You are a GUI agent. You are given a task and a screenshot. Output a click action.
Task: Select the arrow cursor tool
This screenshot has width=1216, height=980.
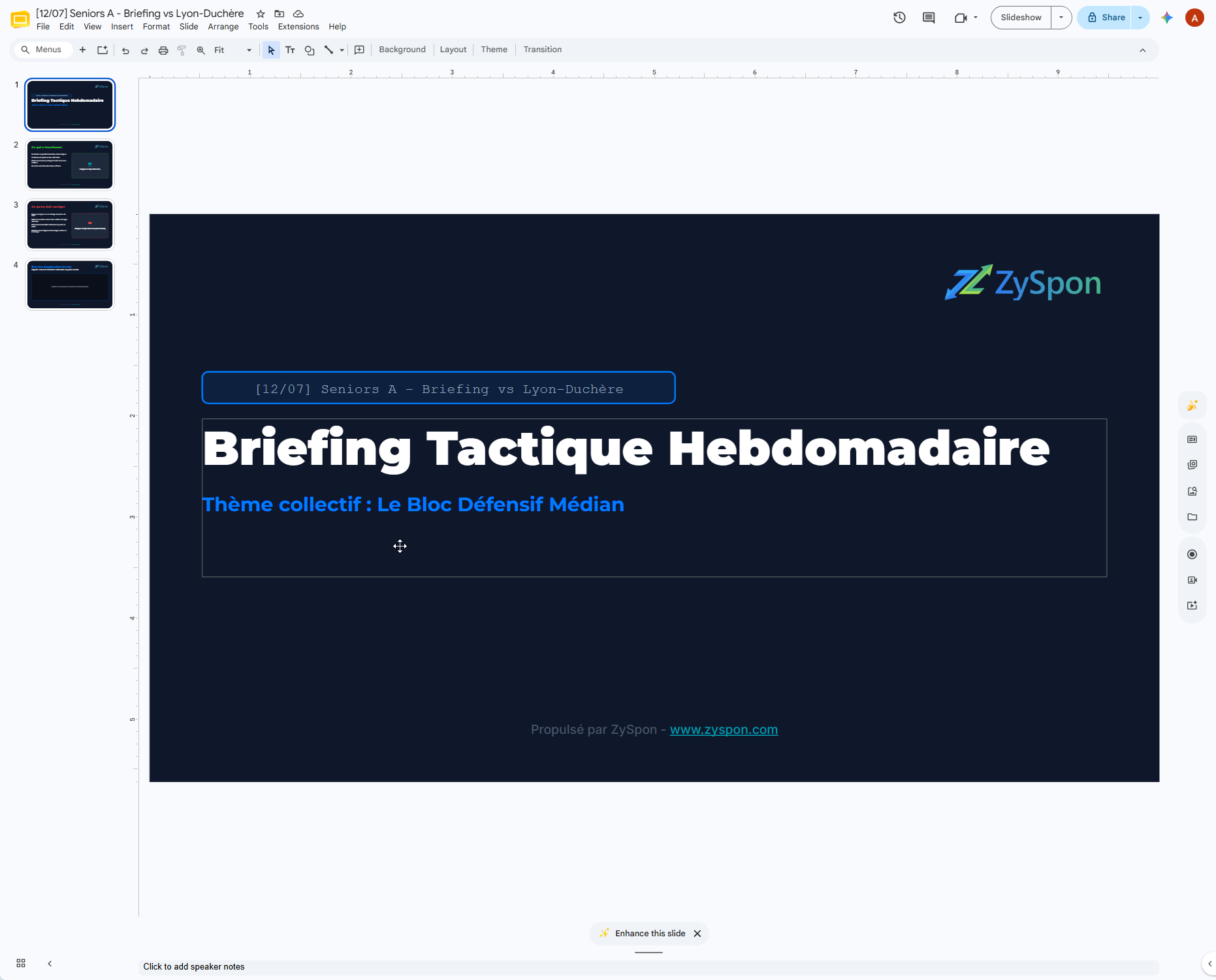pos(271,50)
